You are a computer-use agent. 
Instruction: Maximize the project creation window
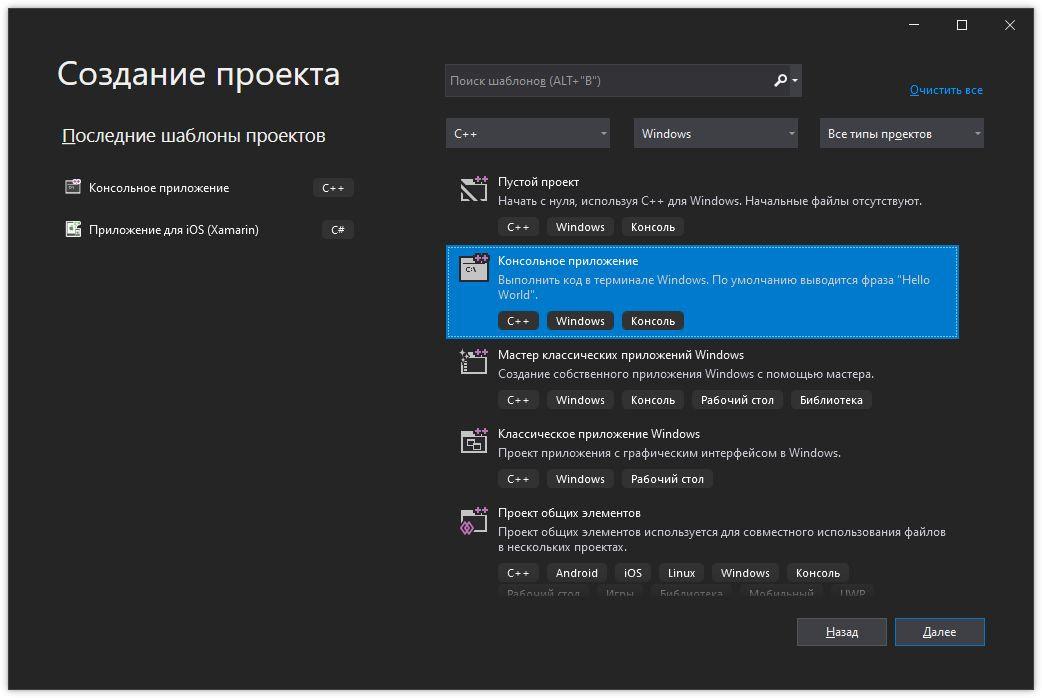coord(962,26)
